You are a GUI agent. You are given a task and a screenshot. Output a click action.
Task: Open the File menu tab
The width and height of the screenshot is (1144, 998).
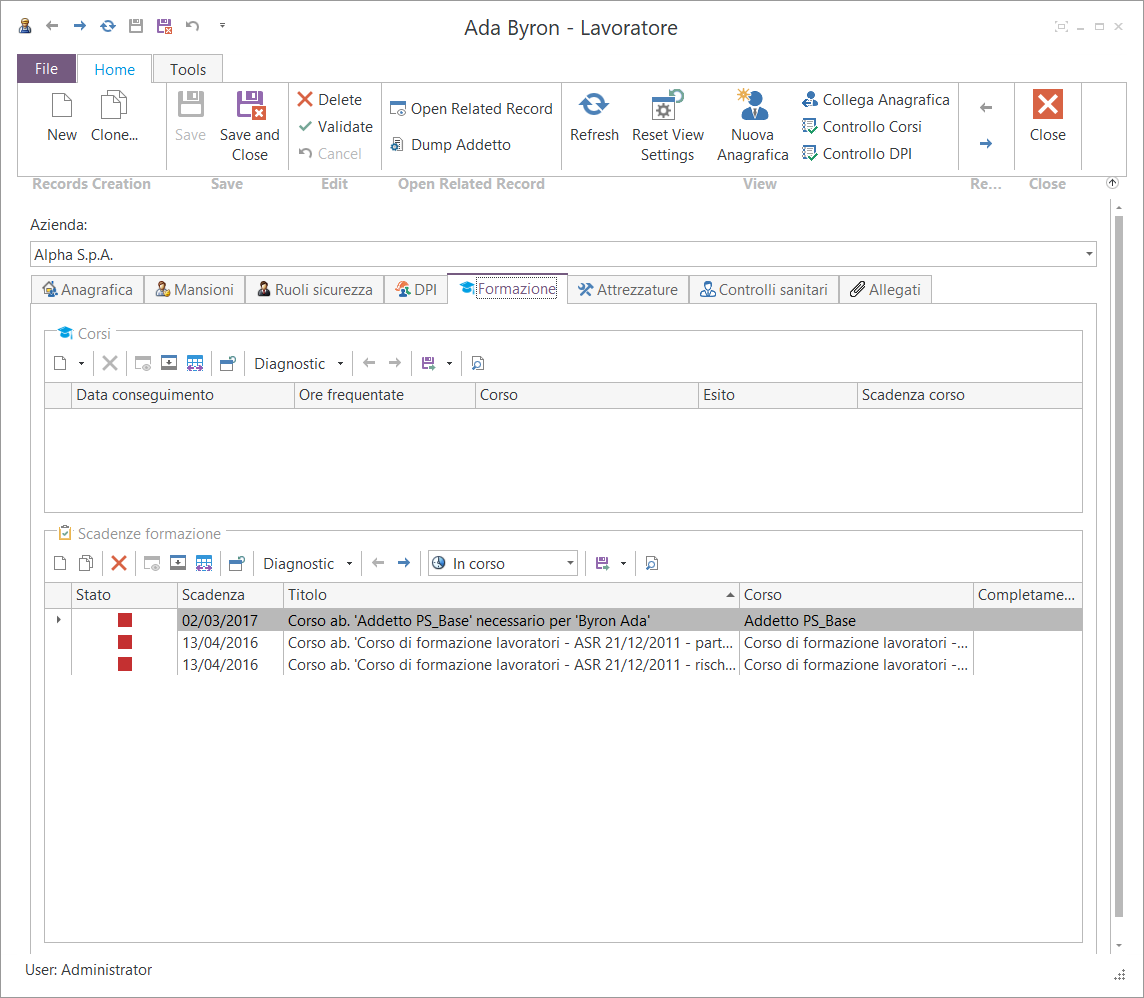tap(47, 69)
